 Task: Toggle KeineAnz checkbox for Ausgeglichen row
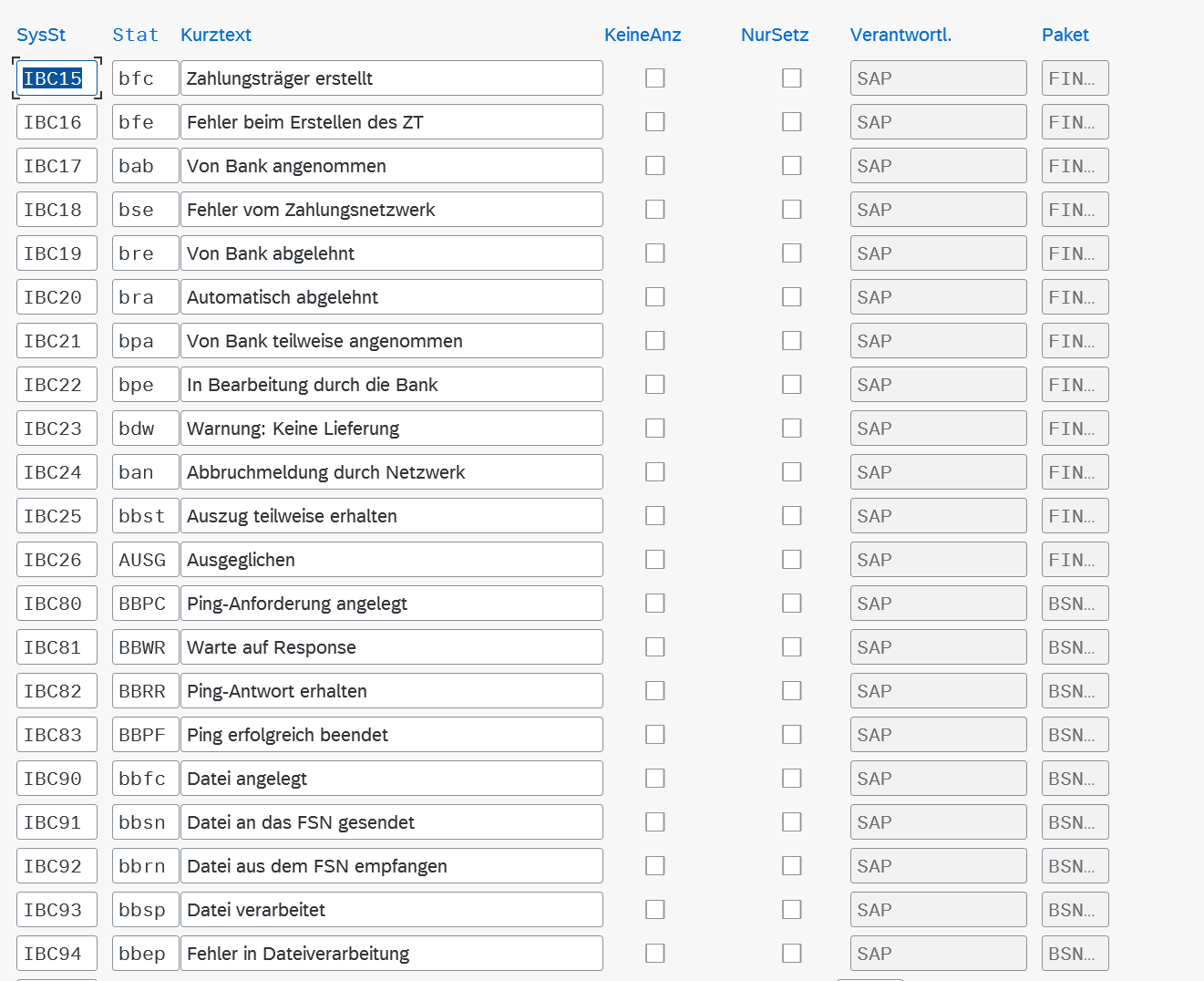(654, 560)
